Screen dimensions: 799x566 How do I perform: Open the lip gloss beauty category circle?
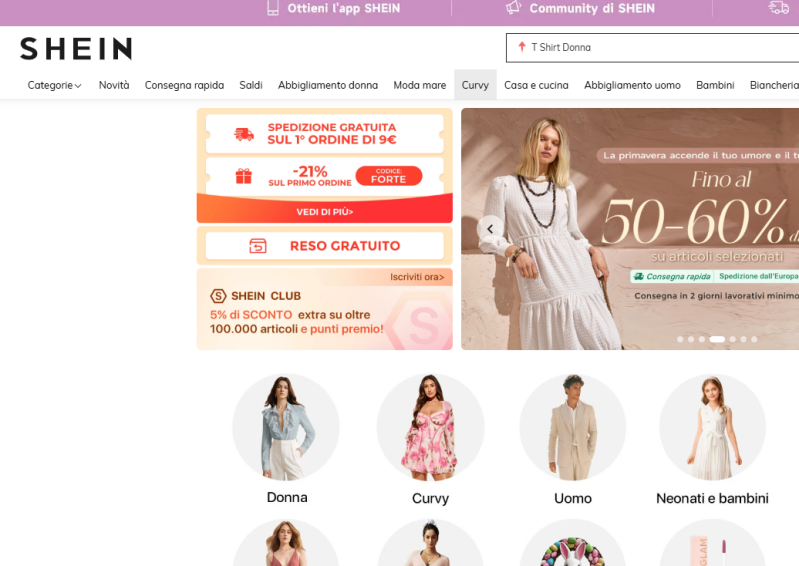click(712, 543)
